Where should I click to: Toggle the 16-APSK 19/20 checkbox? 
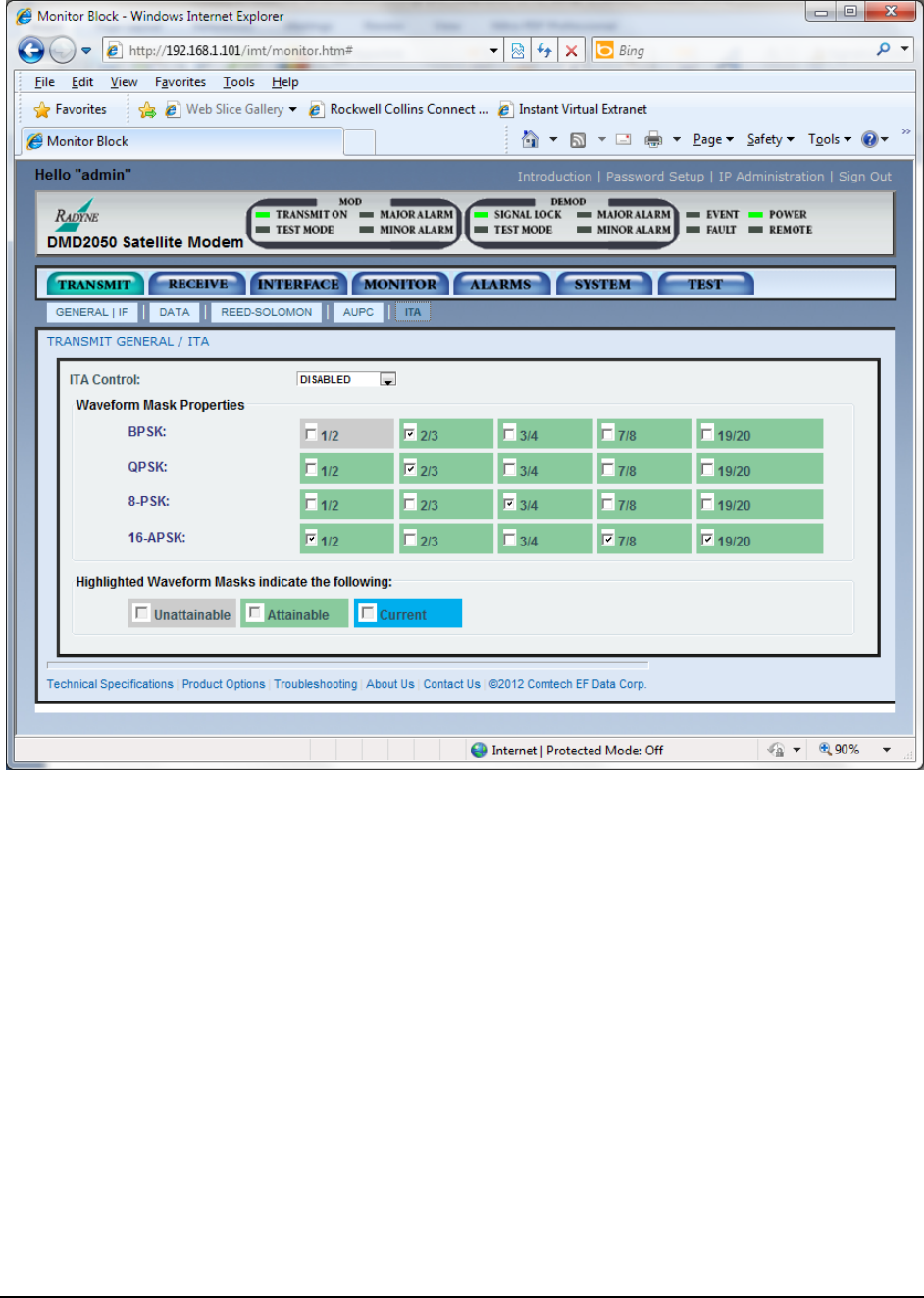click(707, 539)
